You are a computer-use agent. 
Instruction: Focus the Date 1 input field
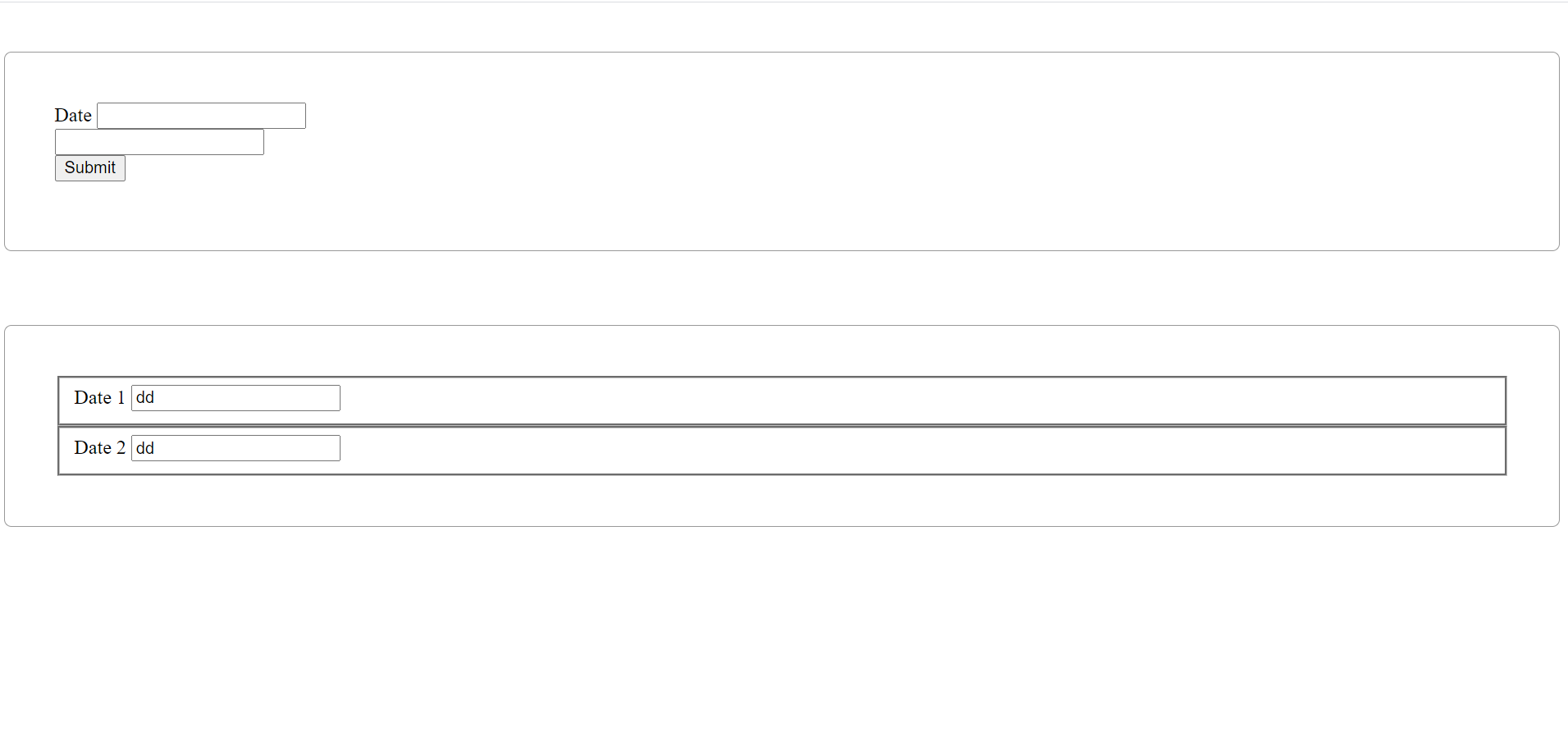(235, 398)
